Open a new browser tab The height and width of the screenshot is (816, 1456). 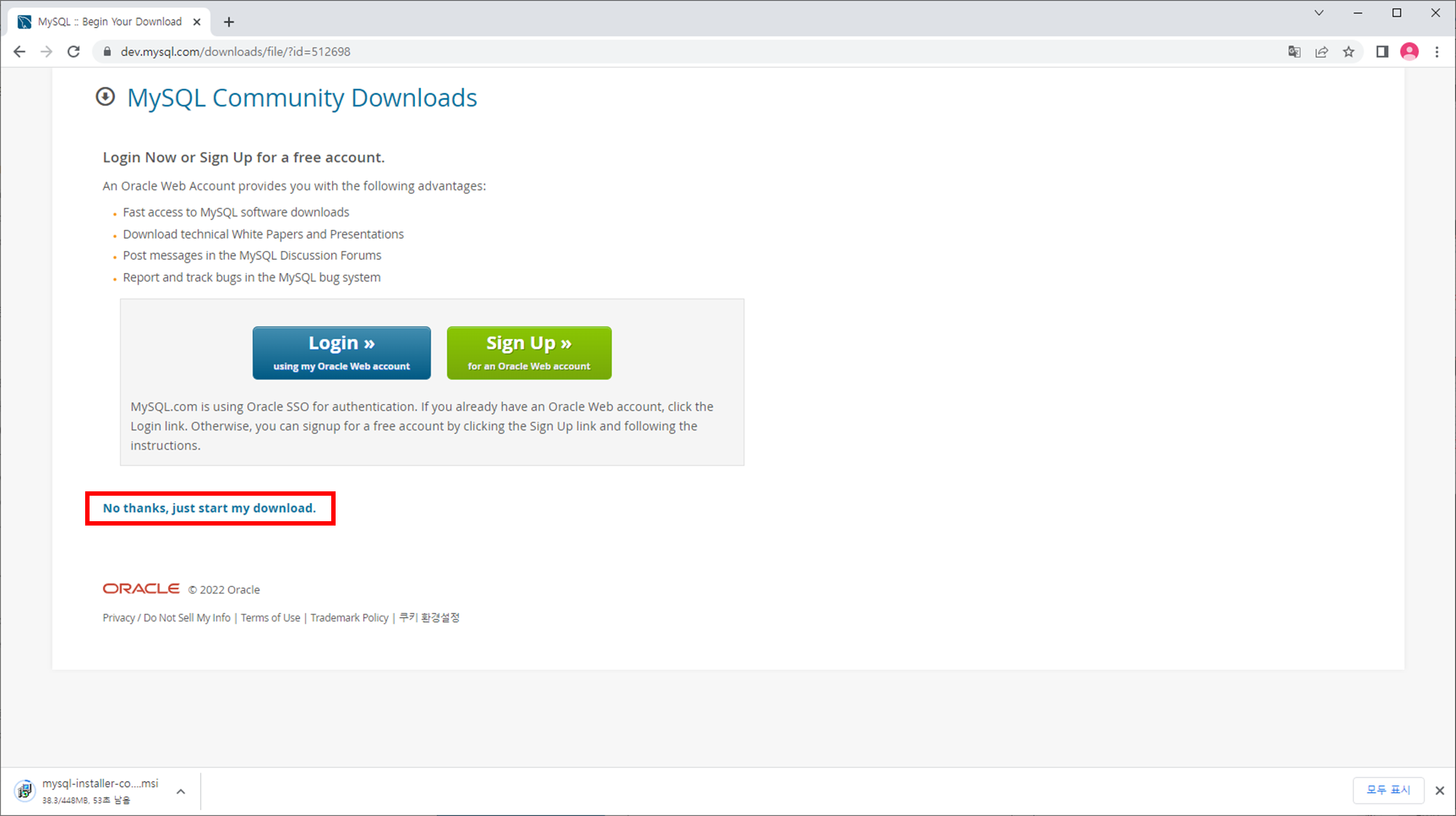[229, 22]
